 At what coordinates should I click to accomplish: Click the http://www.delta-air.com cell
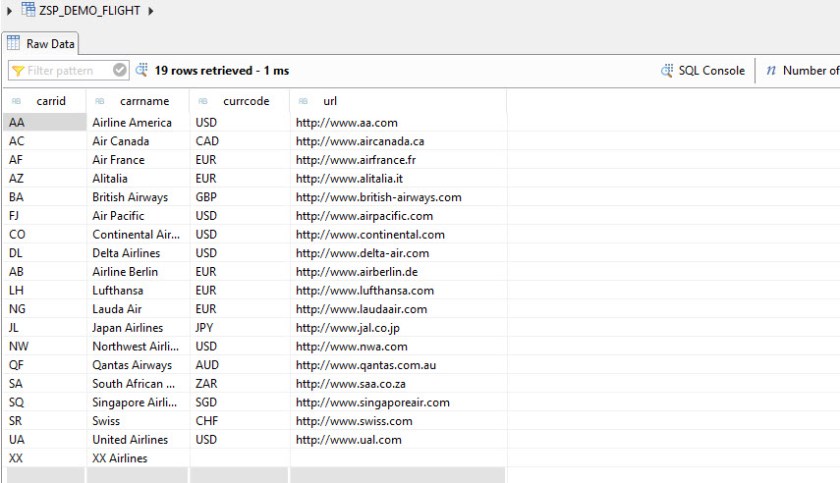[x=398, y=253]
